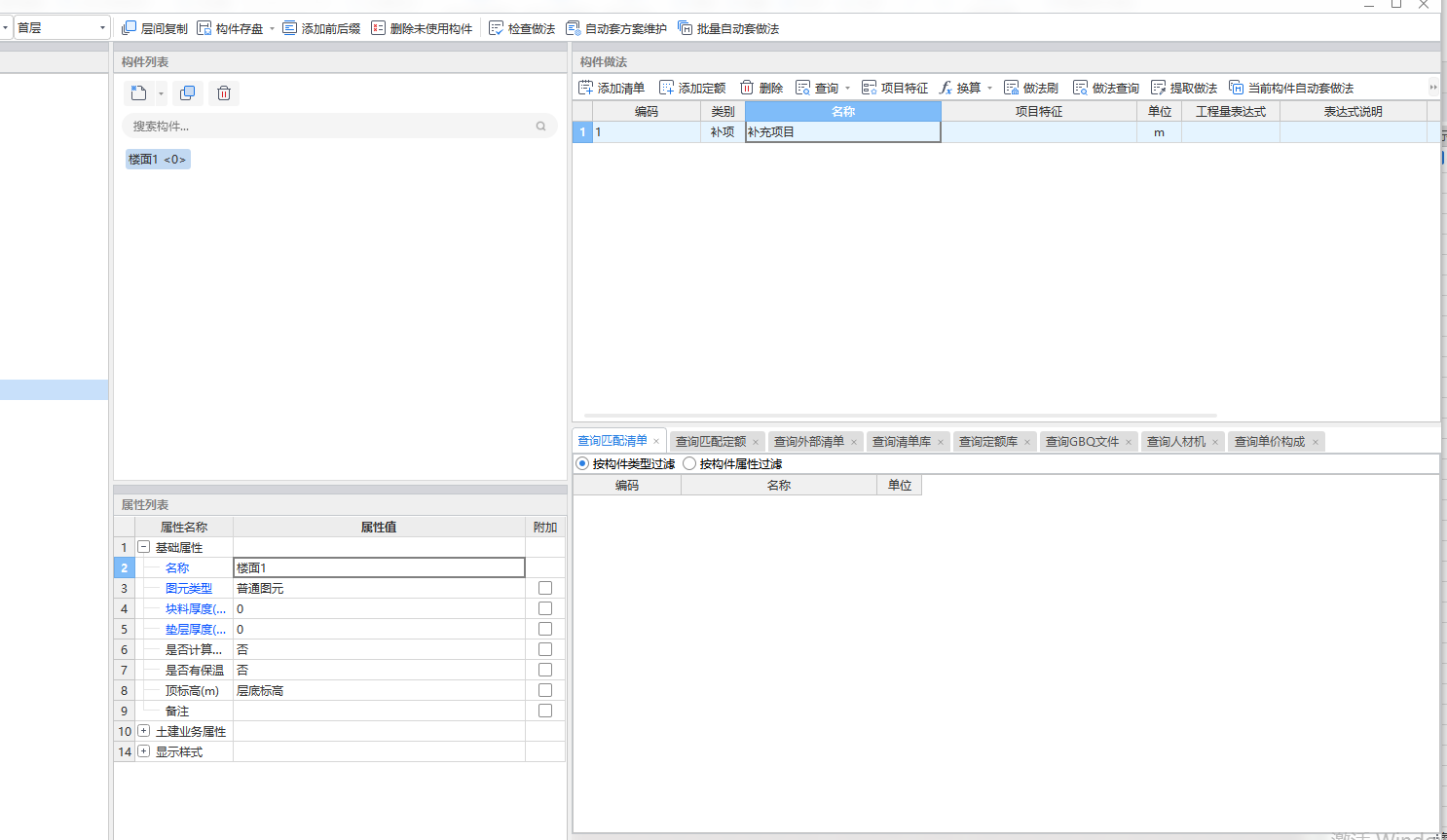Click the 删除未使用构件 icon
This screenshot has width=1447, height=840.
point(379,28)
